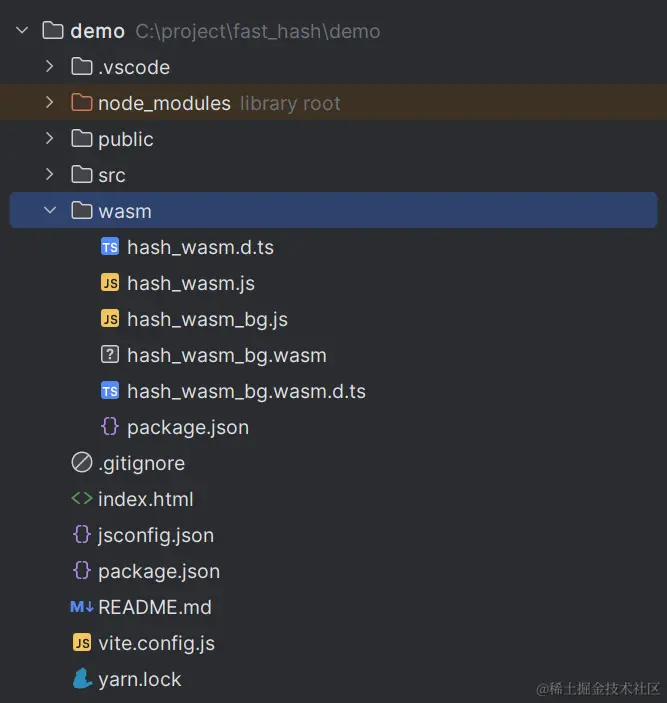667x703 pixels.
Task: Click the HTML brackets icon for index.html
Action: point(81,499)
